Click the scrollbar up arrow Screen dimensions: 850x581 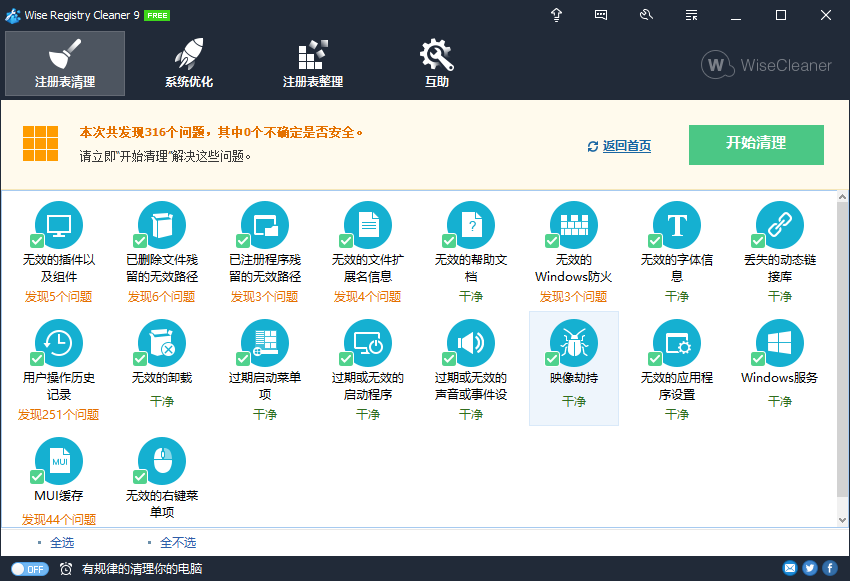coord(842,197)
